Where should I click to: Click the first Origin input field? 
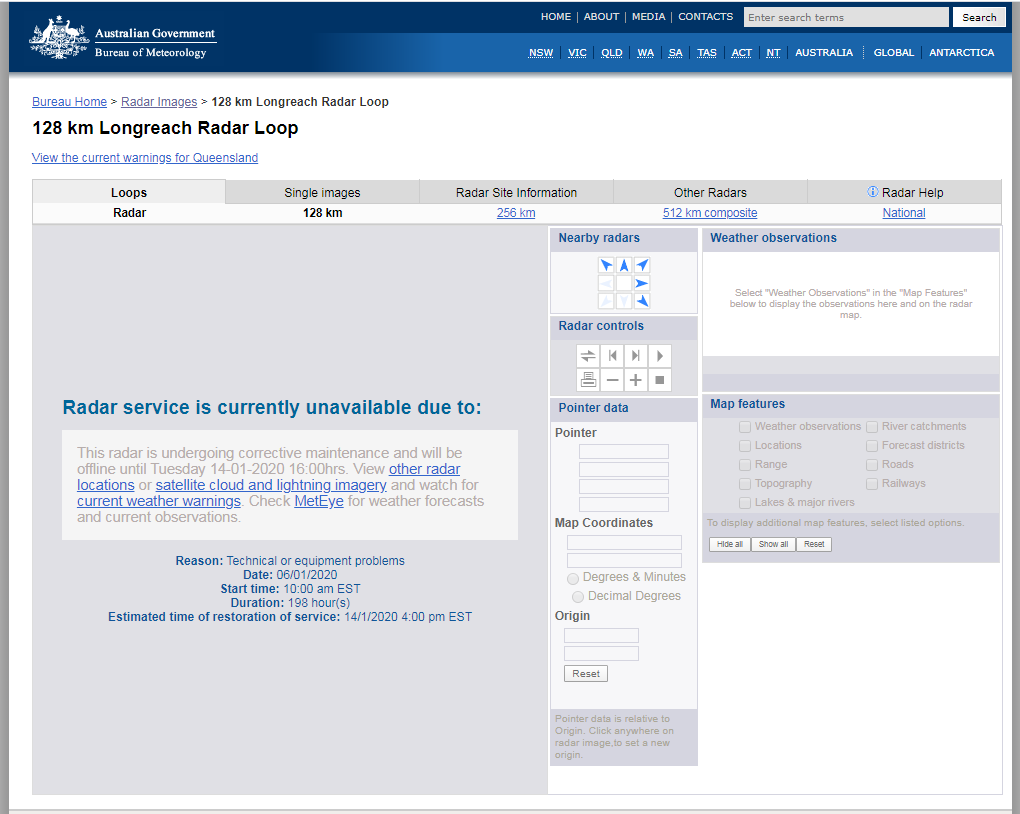click(601, 636)
